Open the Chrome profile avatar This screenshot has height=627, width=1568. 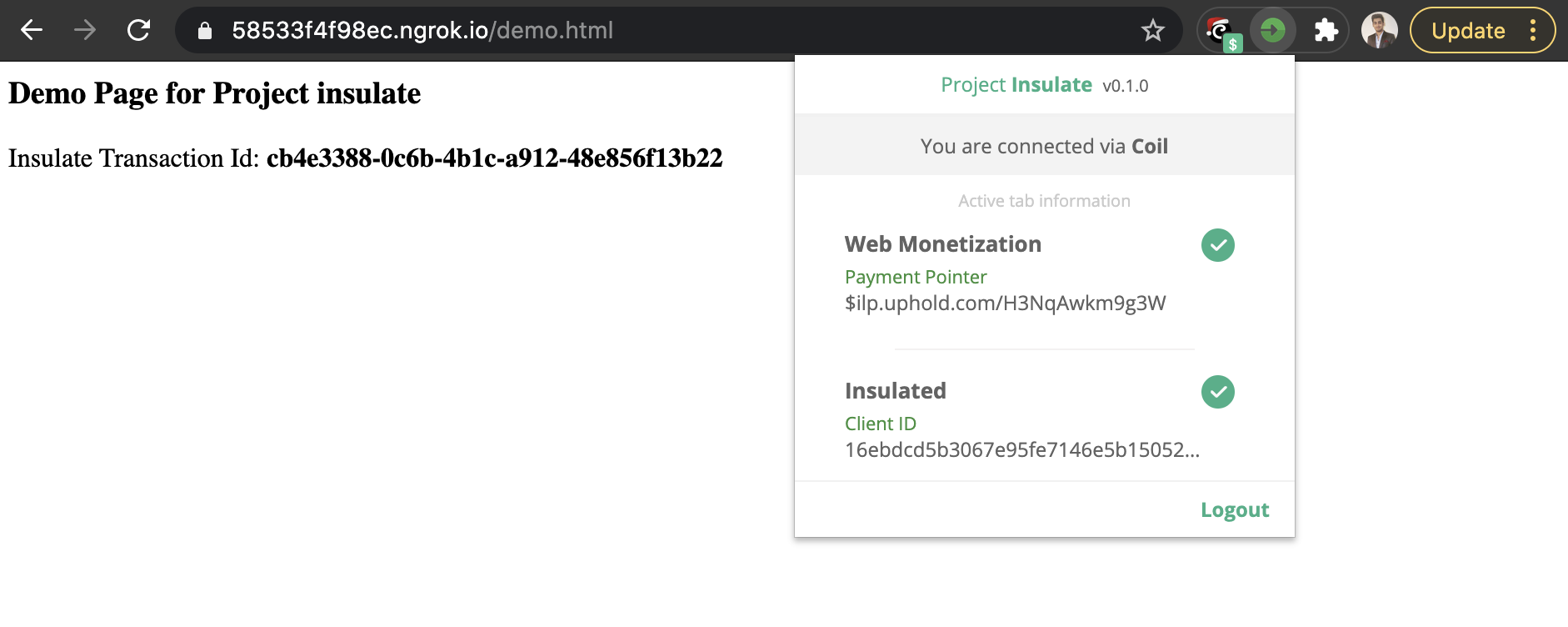click(1379, 31)
